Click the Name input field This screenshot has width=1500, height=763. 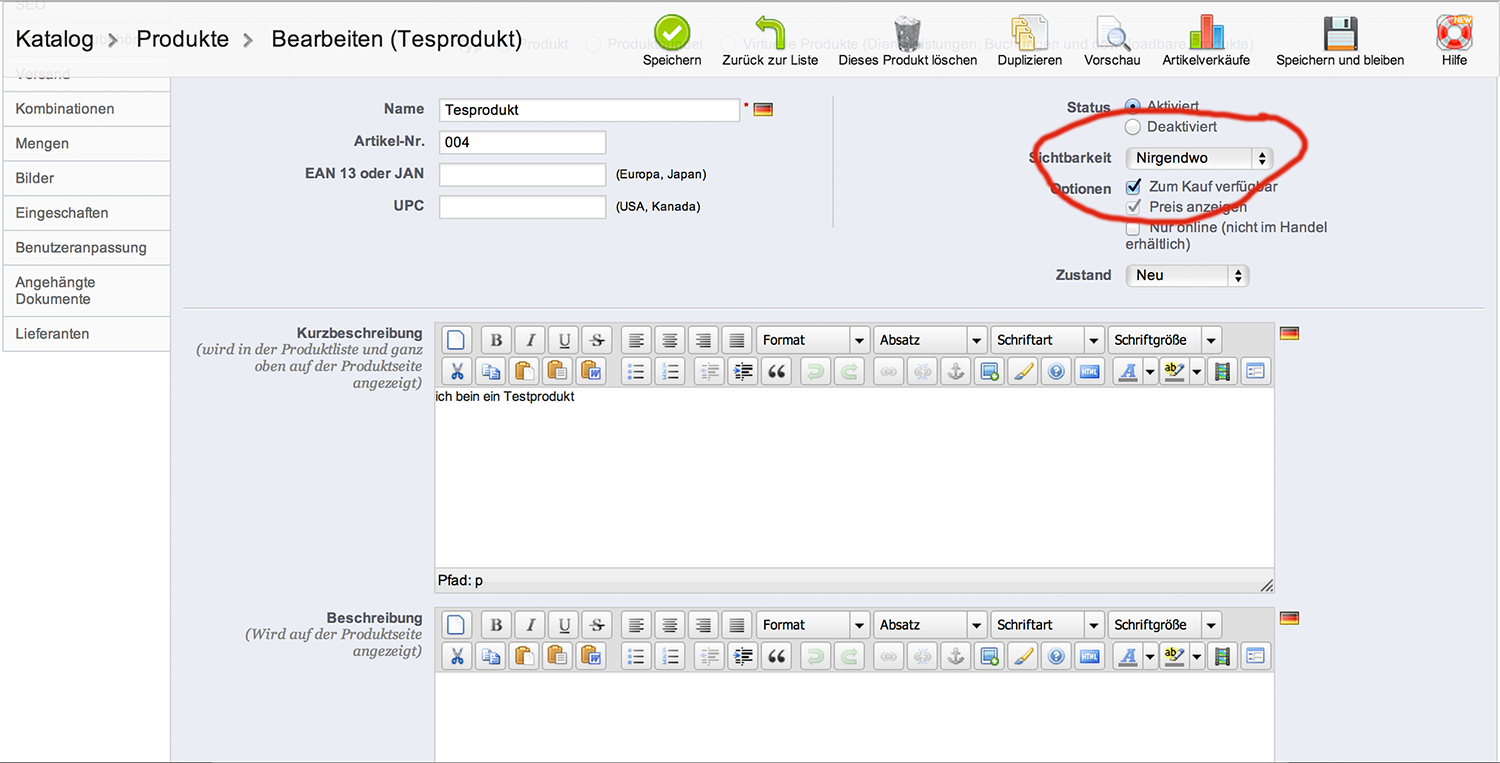[x=589, y=110]
